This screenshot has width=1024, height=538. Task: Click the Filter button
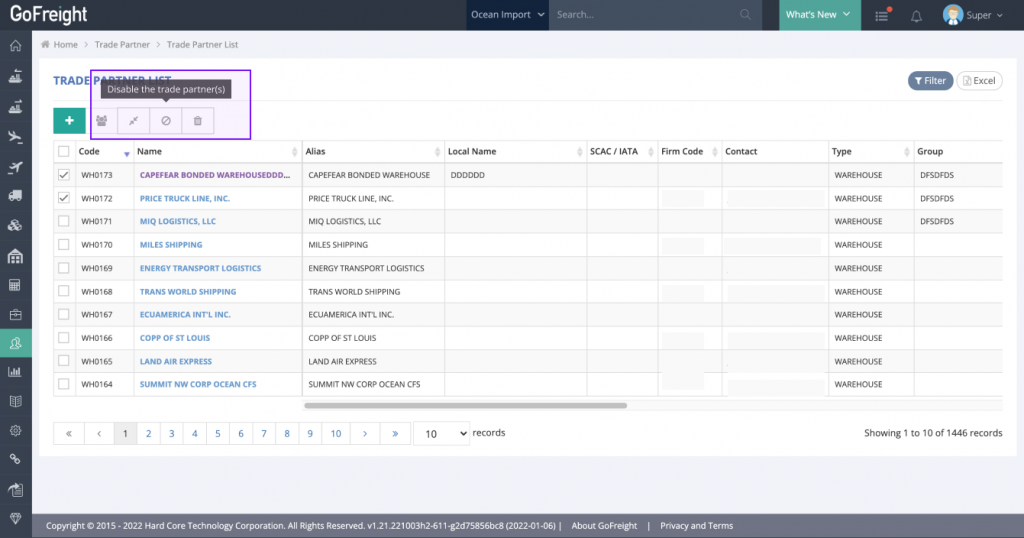tap(929, 81)
